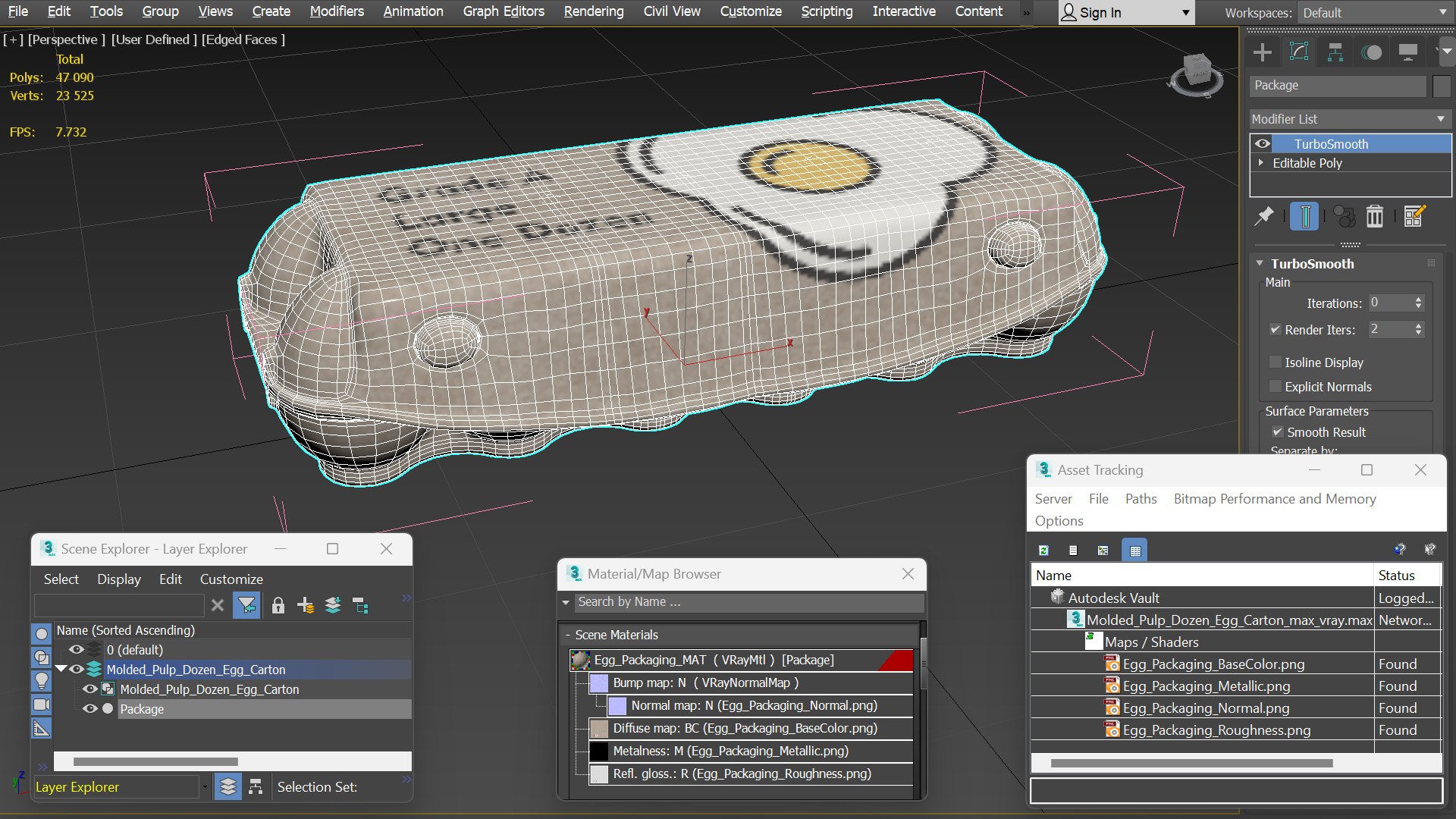This screenshot has width=1456, height=819.
Task: Click the Name column header in Asset Tracking
Action: [1203, 576]
